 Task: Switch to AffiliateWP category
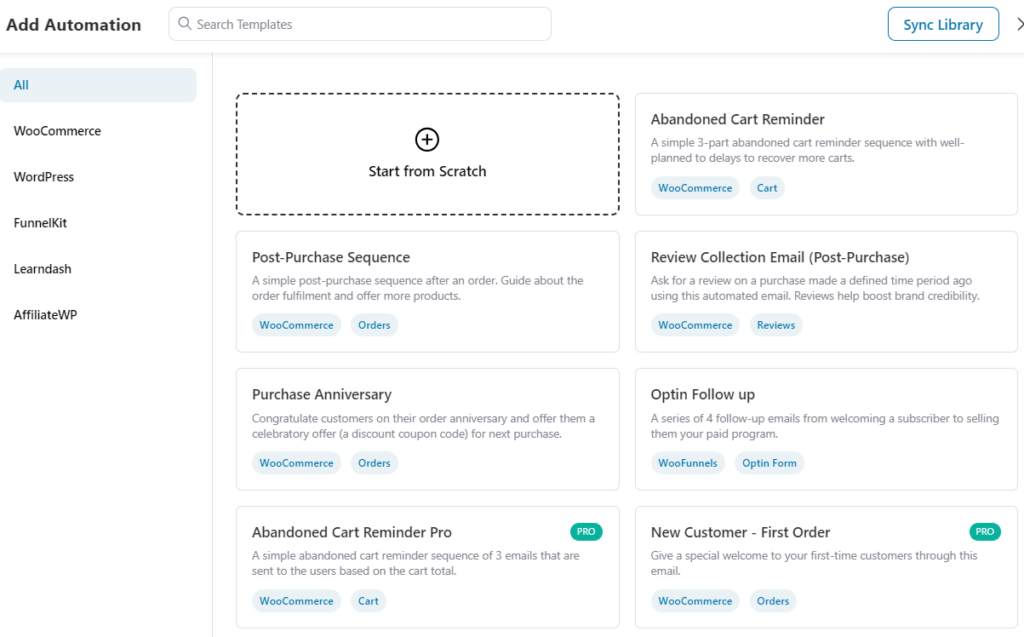click(45, 315)
